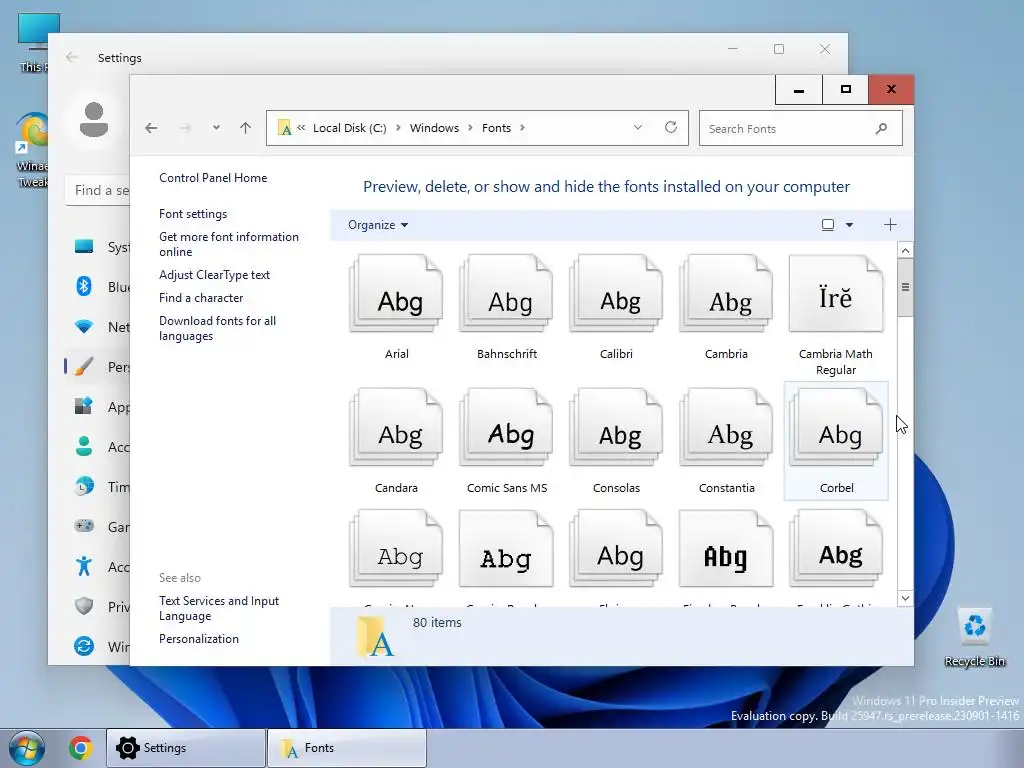Image resolution: width=1024 pixels, height=768 pixels.
Task: Go up one folder level
Action: click(x=246, y=128)
